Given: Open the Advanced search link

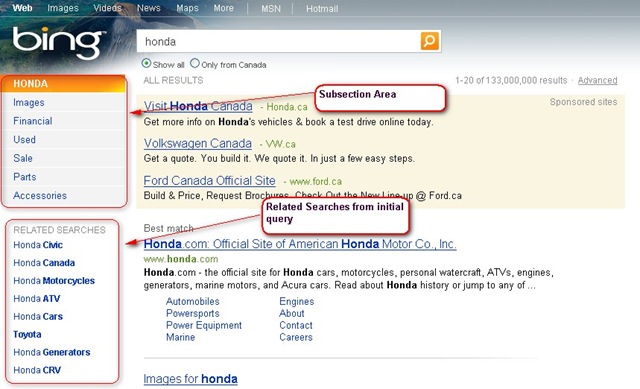Looking at the screenshot, I should pyautogui.click(x=597, y=80).
